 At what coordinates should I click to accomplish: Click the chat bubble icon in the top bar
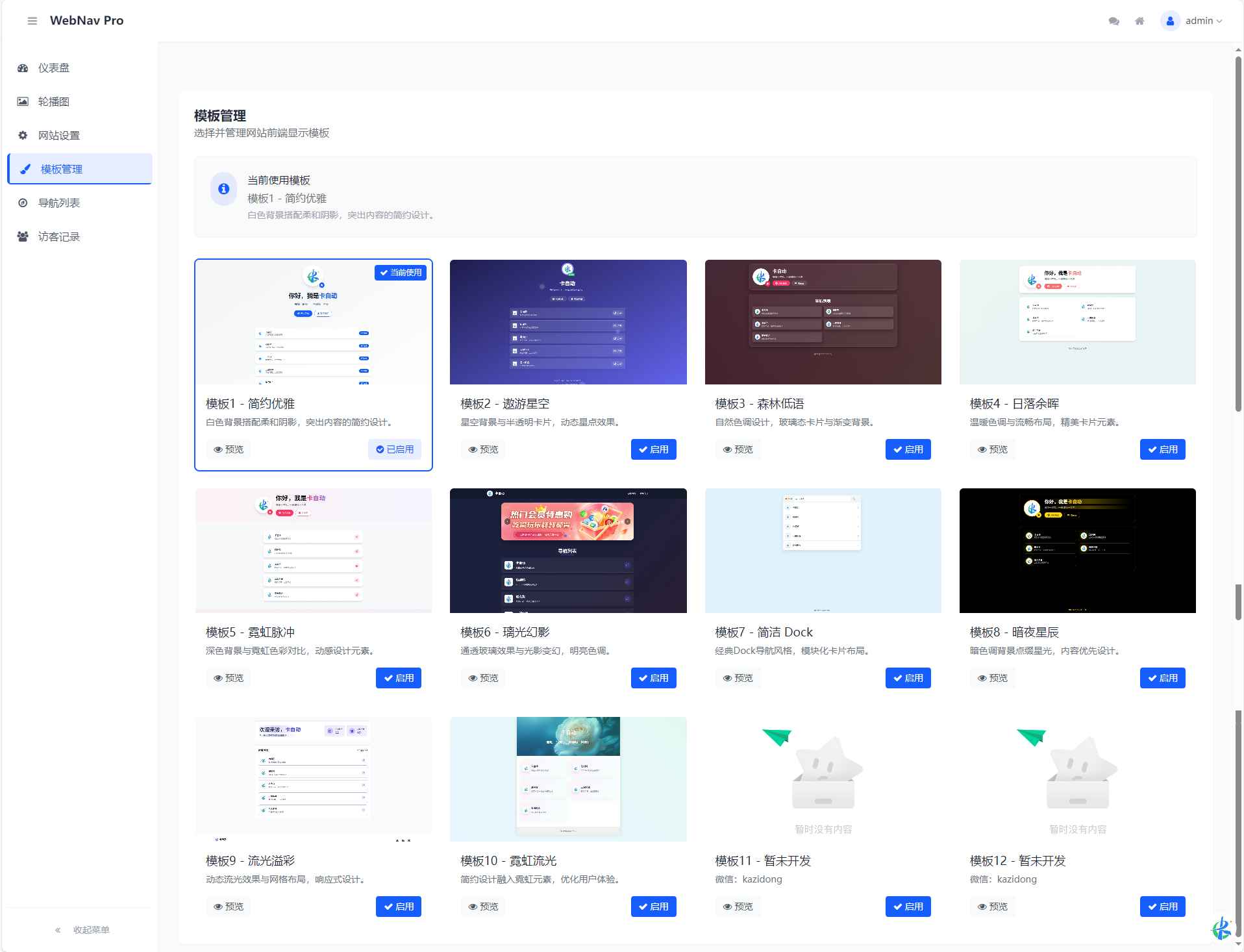pyautogui.click(x=1113, y=20)
